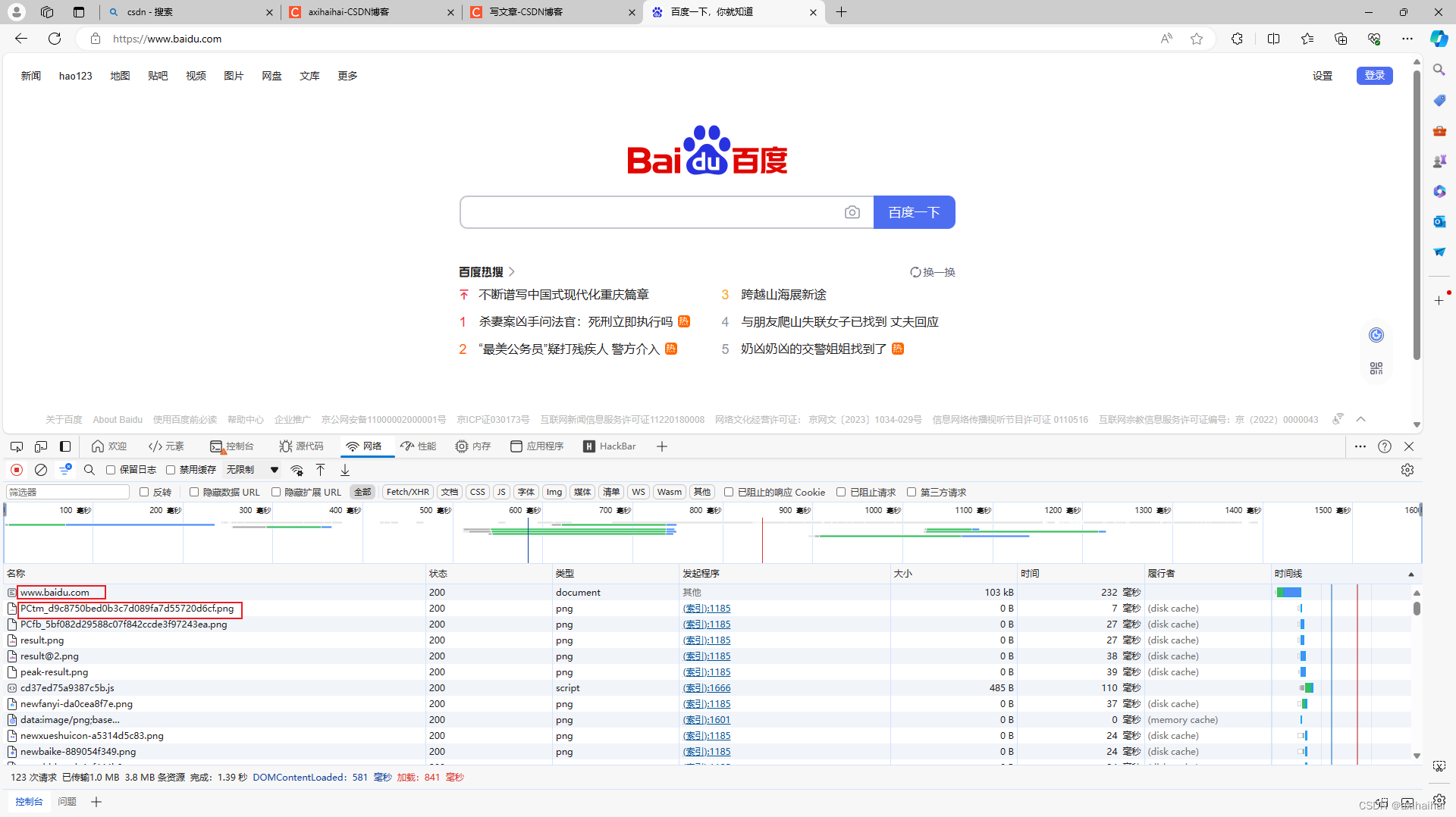The width and height of the screenshot is (1456, 817).
Task: Switch to Console DevTools tab
Action: (x=231, y=446)
